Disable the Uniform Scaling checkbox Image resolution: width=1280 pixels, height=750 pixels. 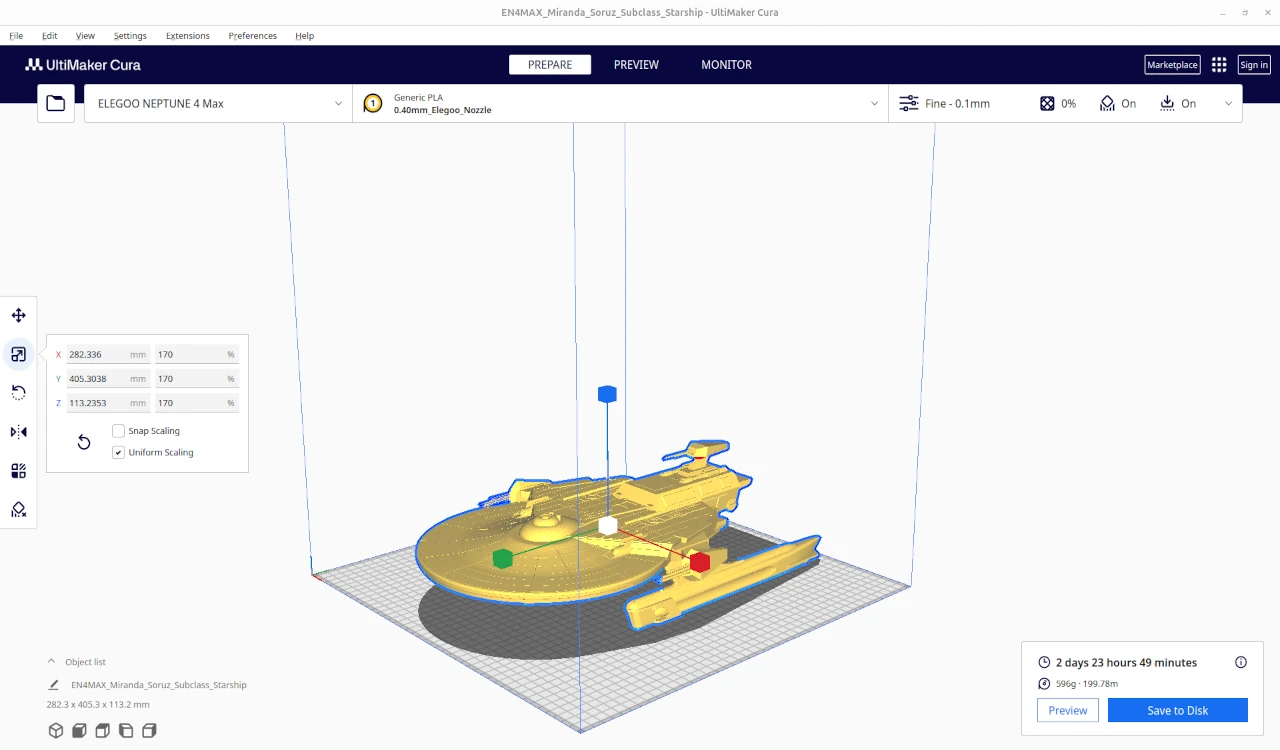(118, 452)
